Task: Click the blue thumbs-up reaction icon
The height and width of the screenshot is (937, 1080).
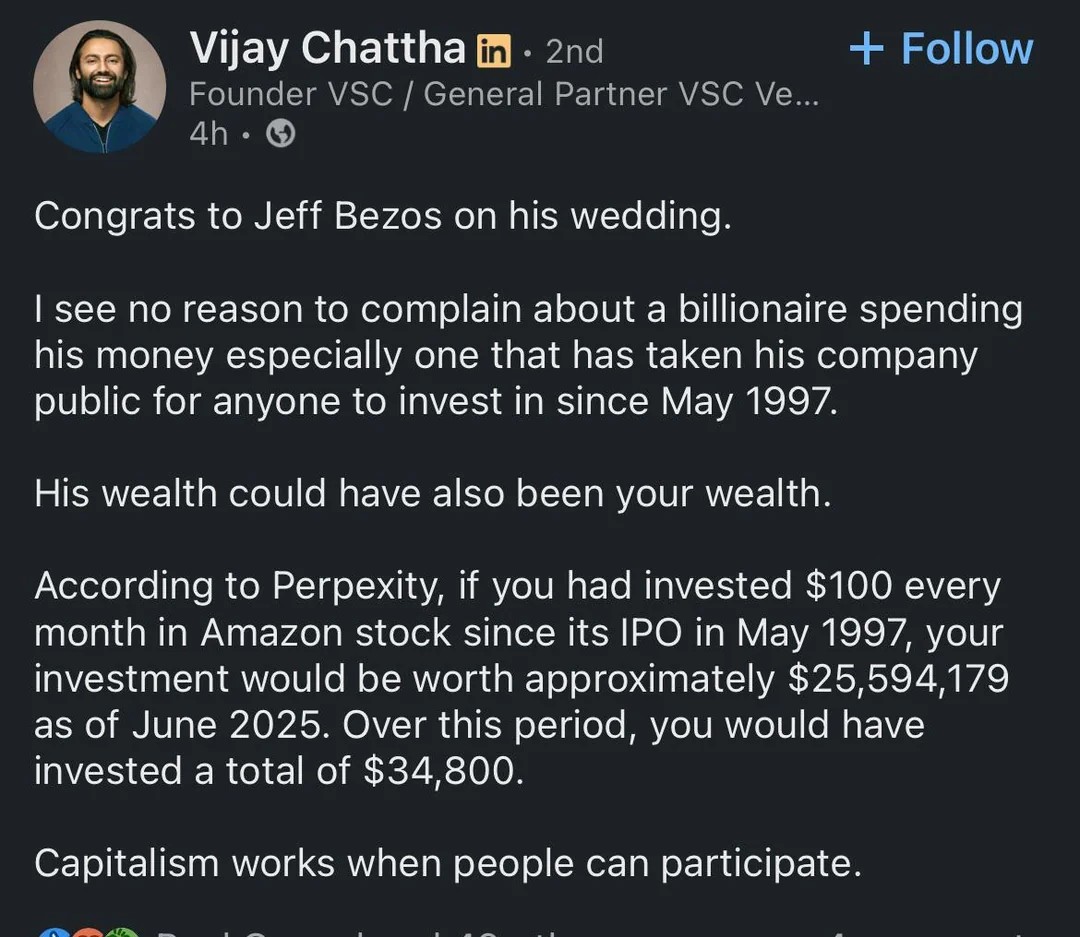Action: [55, 933]
